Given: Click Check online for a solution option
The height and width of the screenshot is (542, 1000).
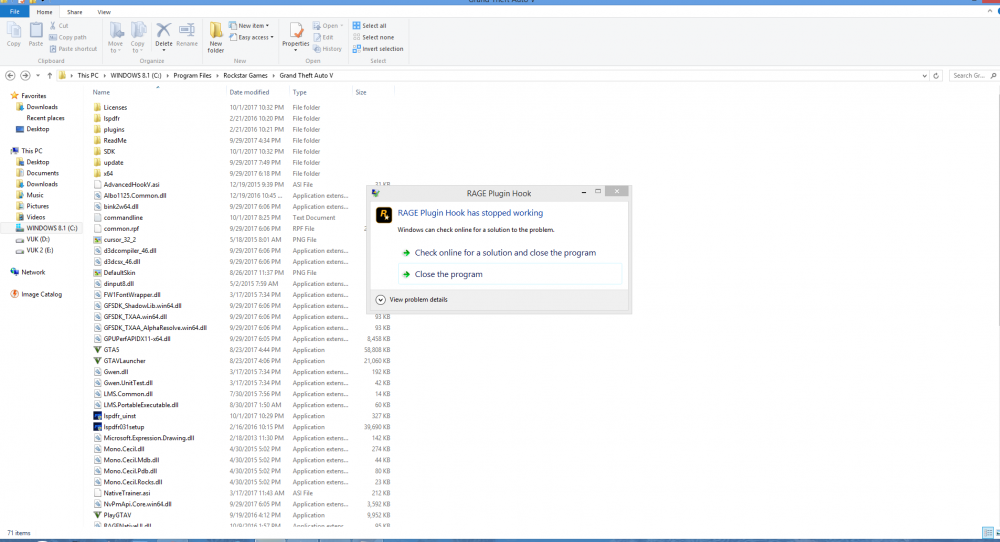Looking at the screenshot, I should click(x=505, y=253).
